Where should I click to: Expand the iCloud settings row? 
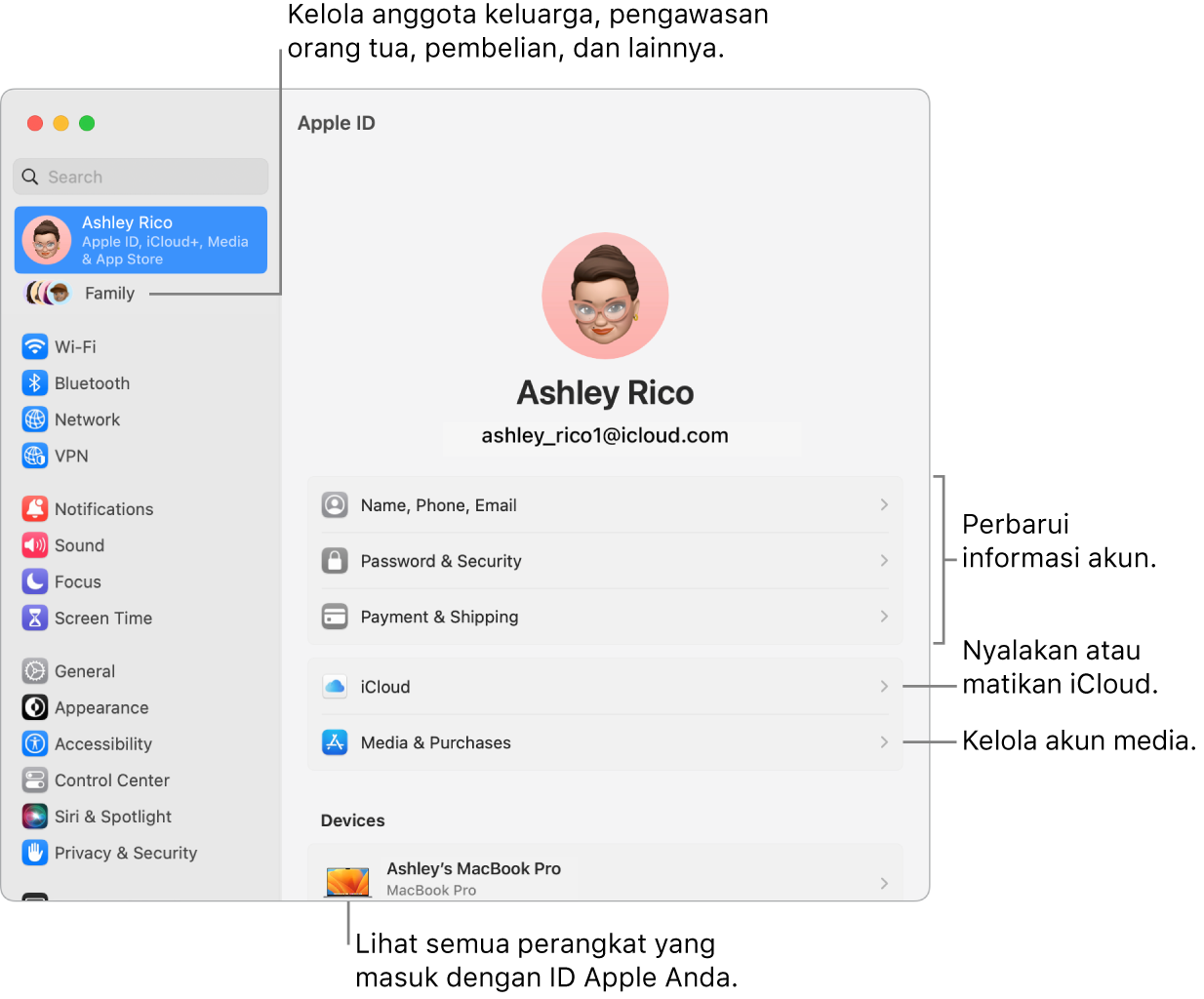(x=605, y=686)
